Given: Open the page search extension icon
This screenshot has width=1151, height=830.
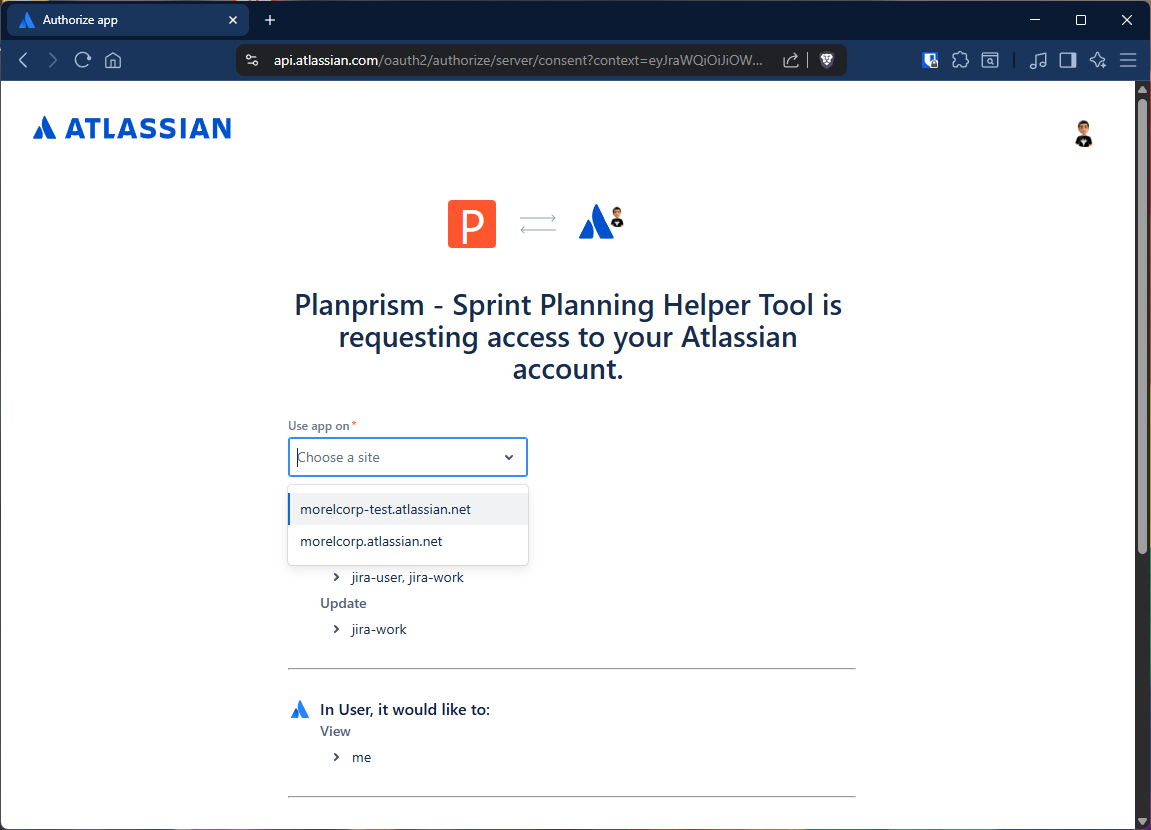Looking at the screenshot, I should click(990, 60).
